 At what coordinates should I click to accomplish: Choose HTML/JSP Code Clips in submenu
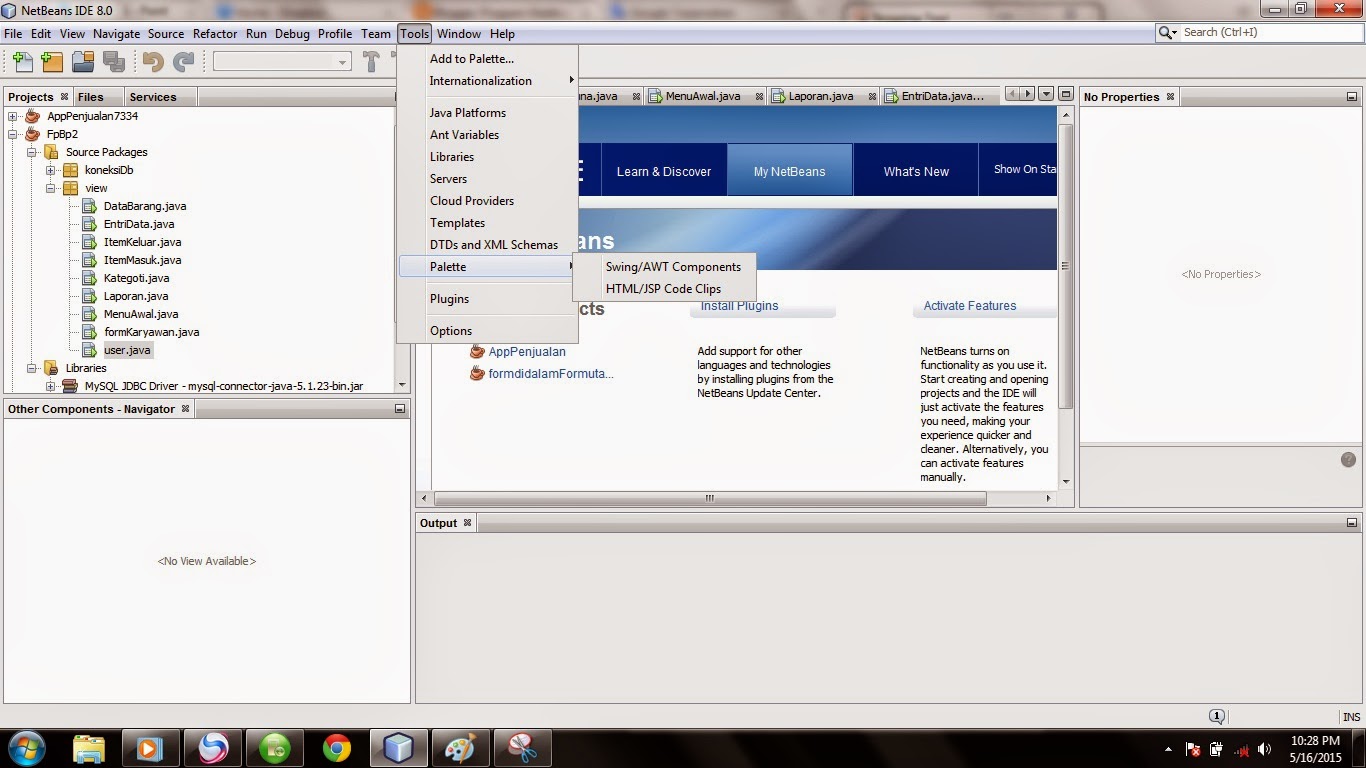click(x=665, y=289)
